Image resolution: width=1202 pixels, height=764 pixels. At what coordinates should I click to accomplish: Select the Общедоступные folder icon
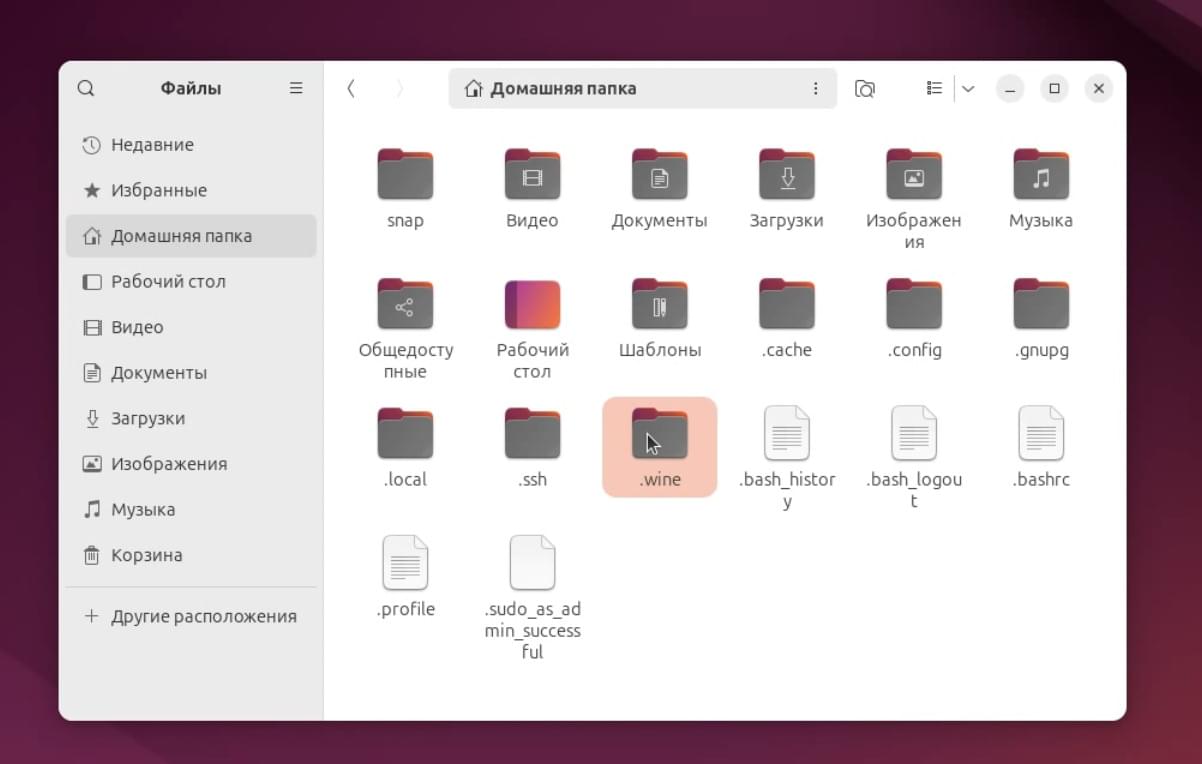pyautogui.click(x=405, y=304)
